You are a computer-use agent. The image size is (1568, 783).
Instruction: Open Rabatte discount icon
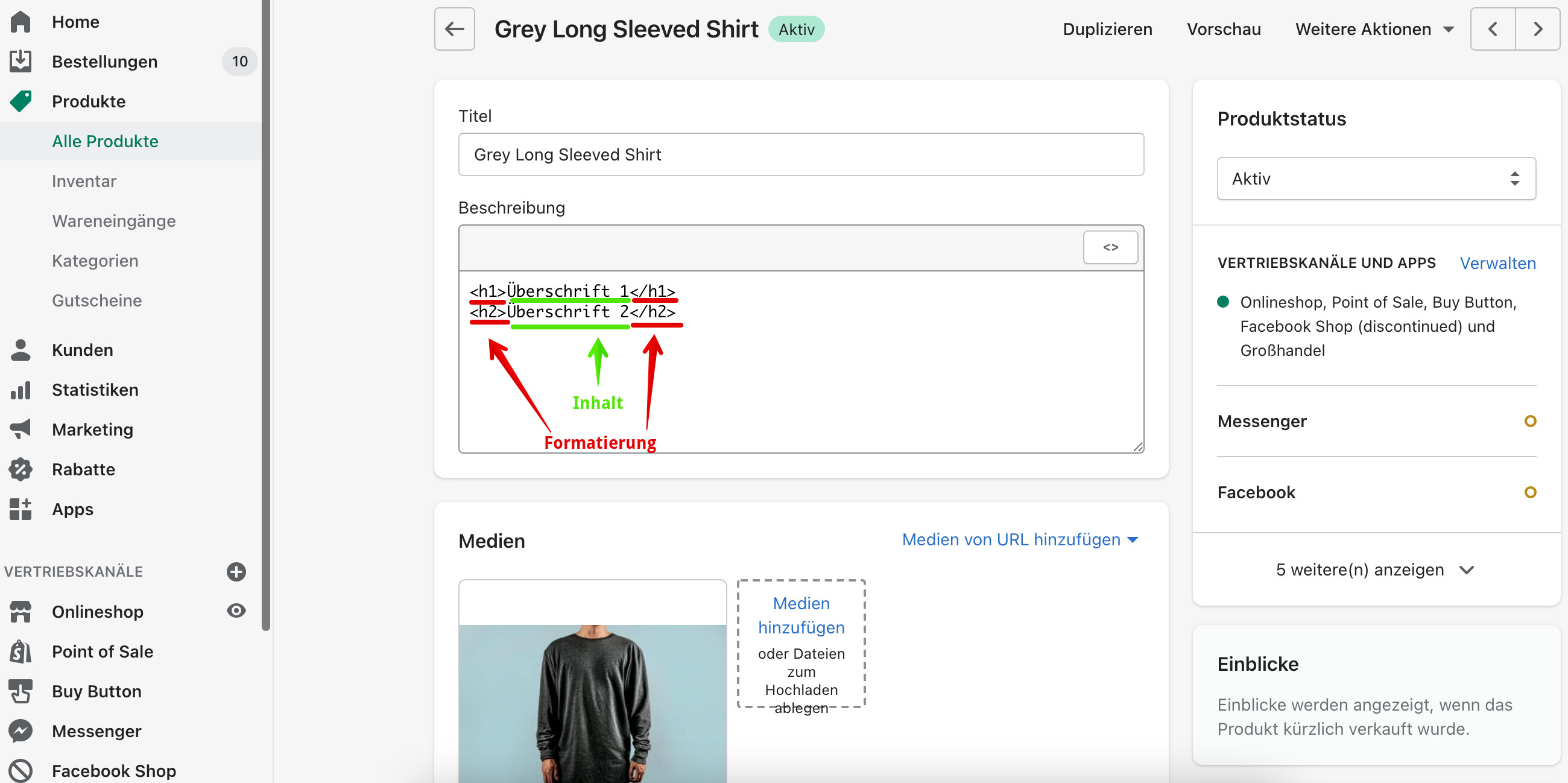tap(20, 469)
